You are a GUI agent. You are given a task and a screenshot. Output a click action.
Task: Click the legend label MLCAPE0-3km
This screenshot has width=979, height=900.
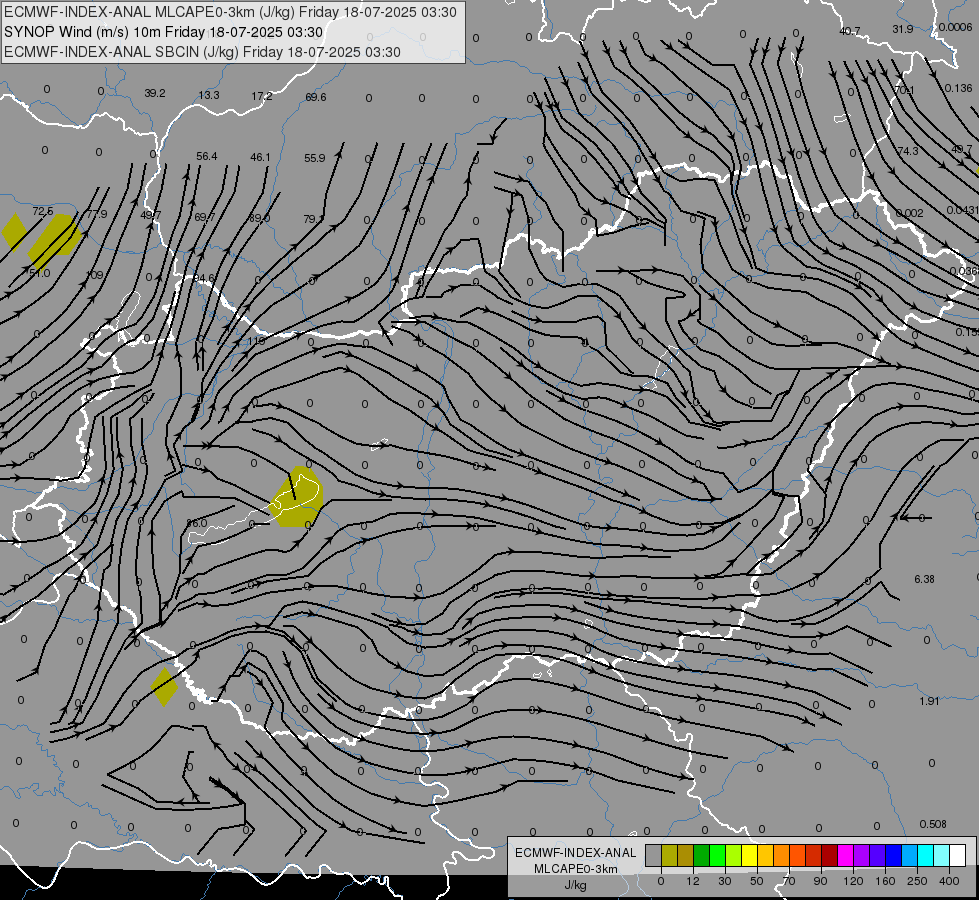(x=575, y=869)
